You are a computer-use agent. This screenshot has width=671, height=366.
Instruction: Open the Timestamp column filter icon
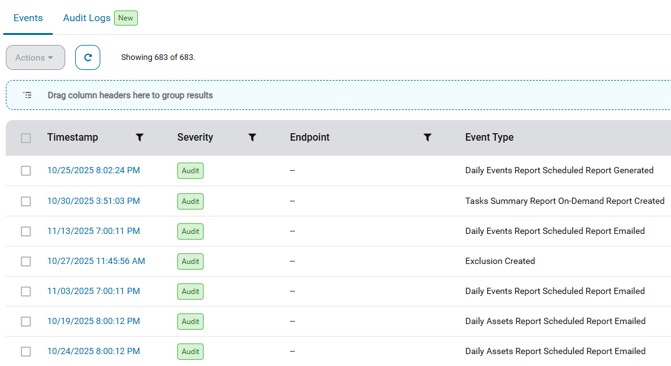point(140,137)
